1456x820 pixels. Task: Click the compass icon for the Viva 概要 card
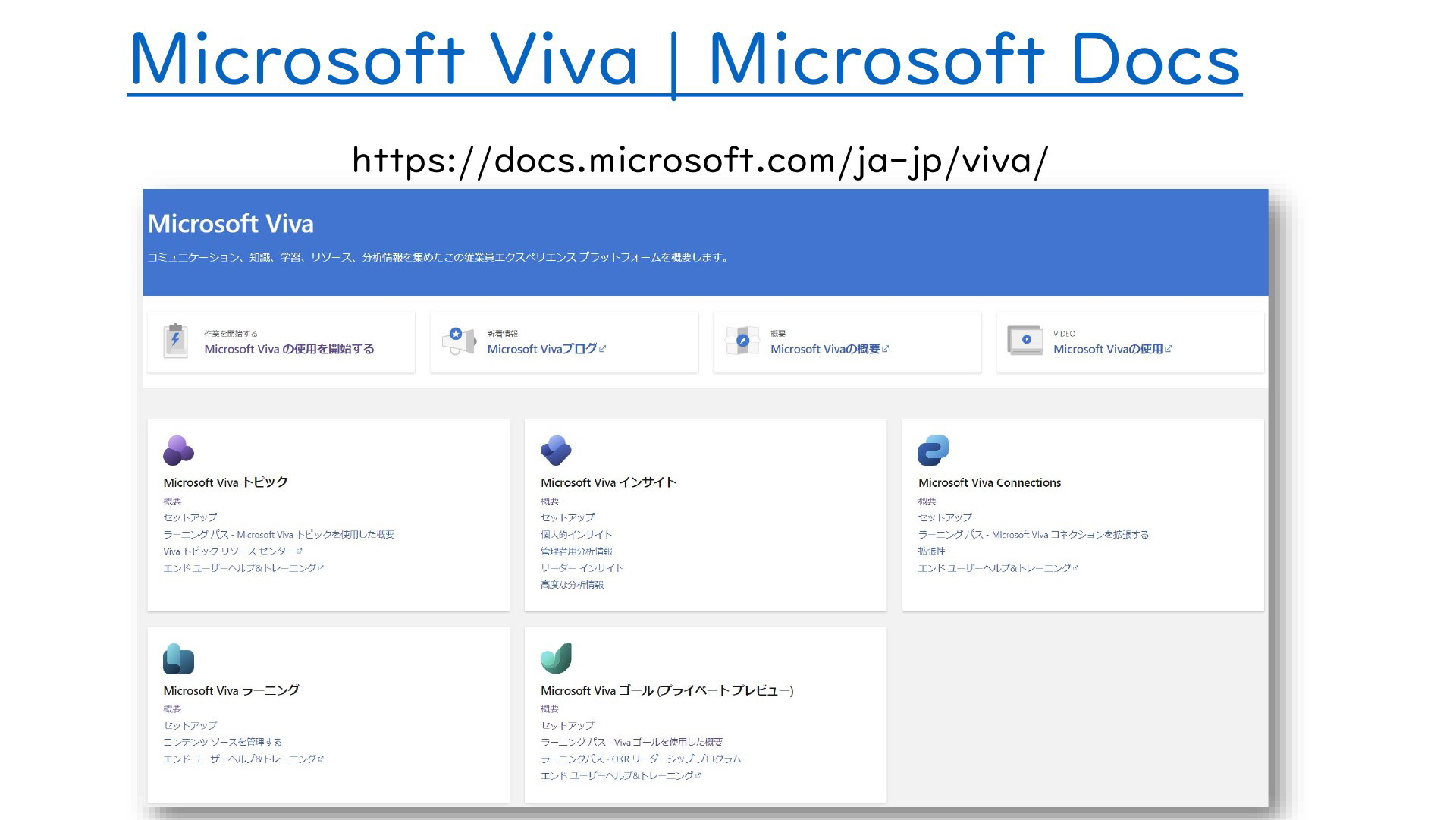pos(742,341)
